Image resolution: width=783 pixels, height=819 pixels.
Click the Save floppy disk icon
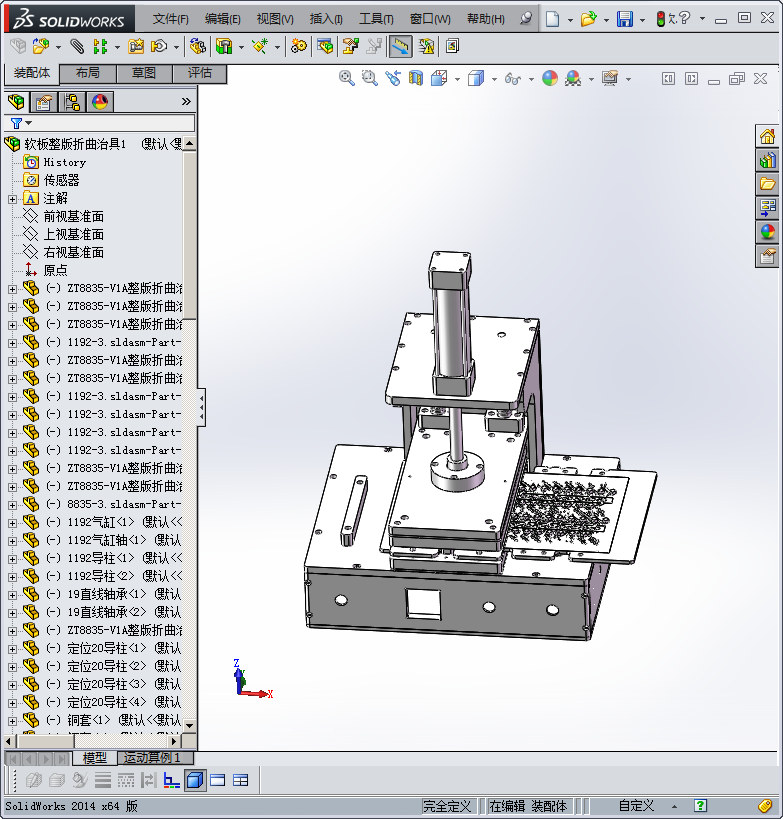tap(625, 19)
